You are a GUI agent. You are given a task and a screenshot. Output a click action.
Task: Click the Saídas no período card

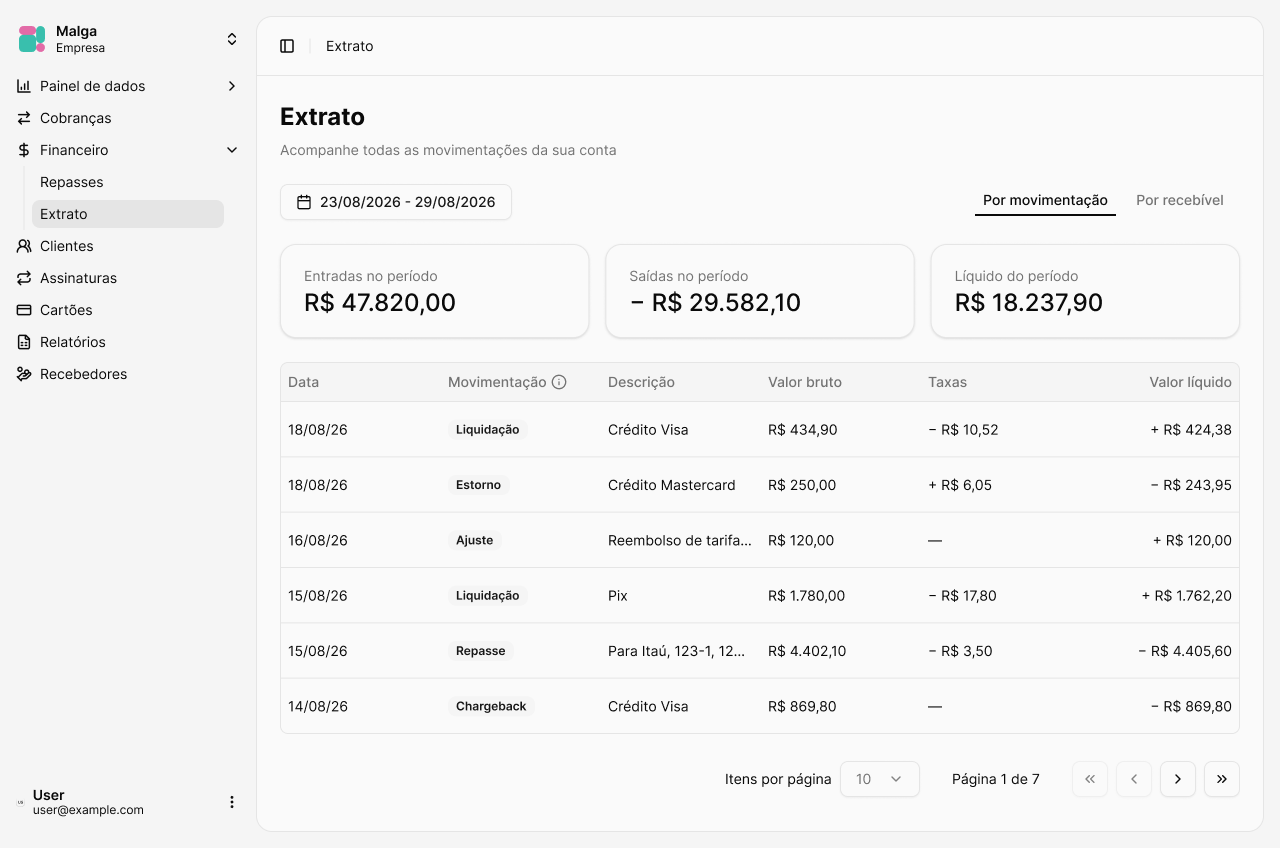[x=760, y=291]
